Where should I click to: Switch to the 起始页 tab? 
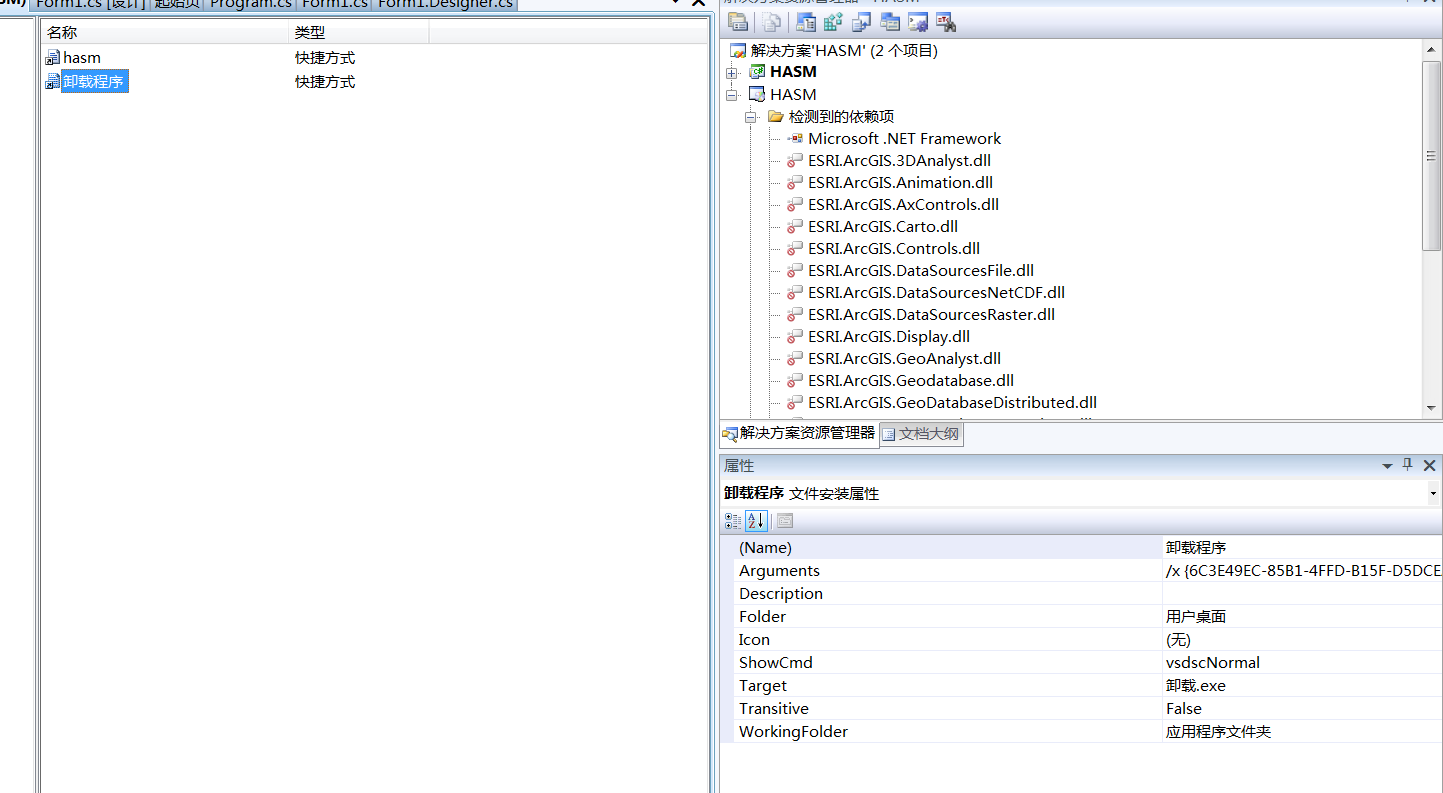176,4
